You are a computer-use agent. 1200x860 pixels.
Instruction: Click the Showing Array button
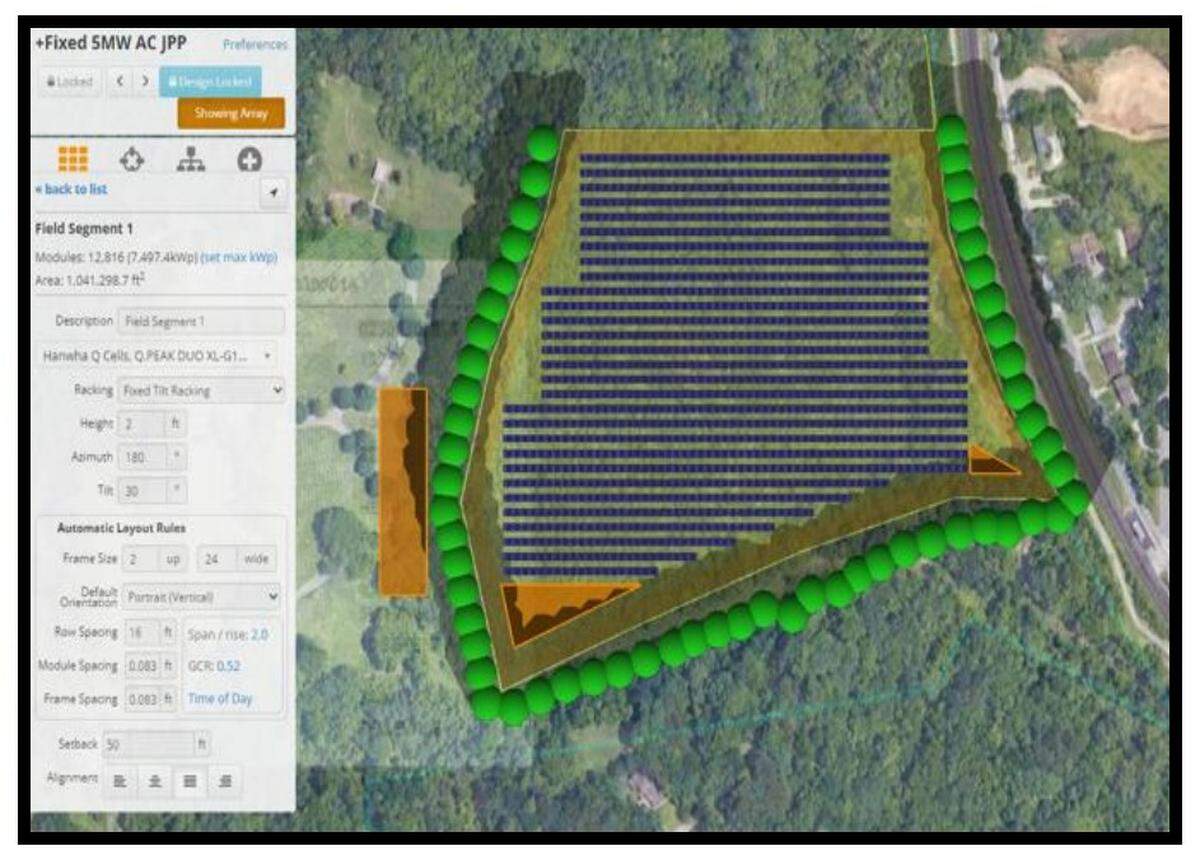pos(231,113)
